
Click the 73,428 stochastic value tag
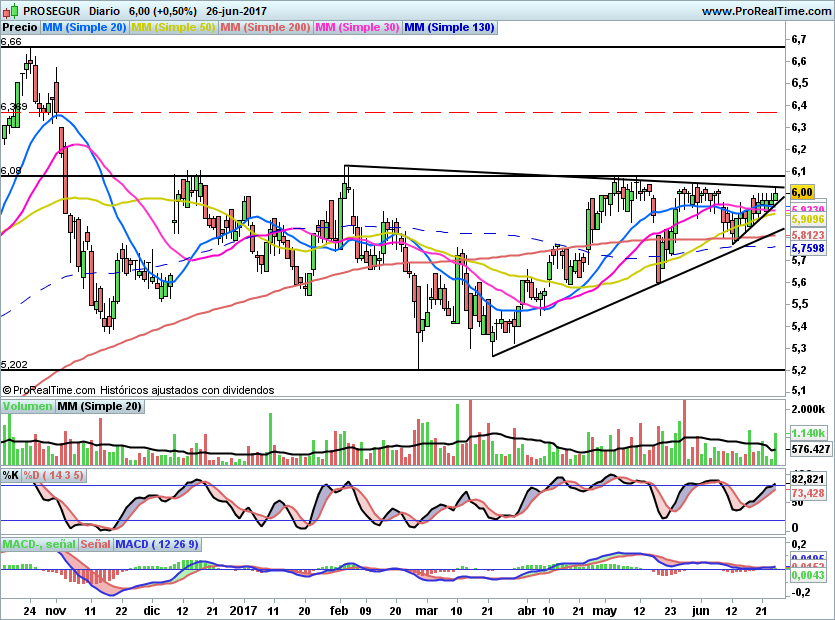(x=808, y=493)
